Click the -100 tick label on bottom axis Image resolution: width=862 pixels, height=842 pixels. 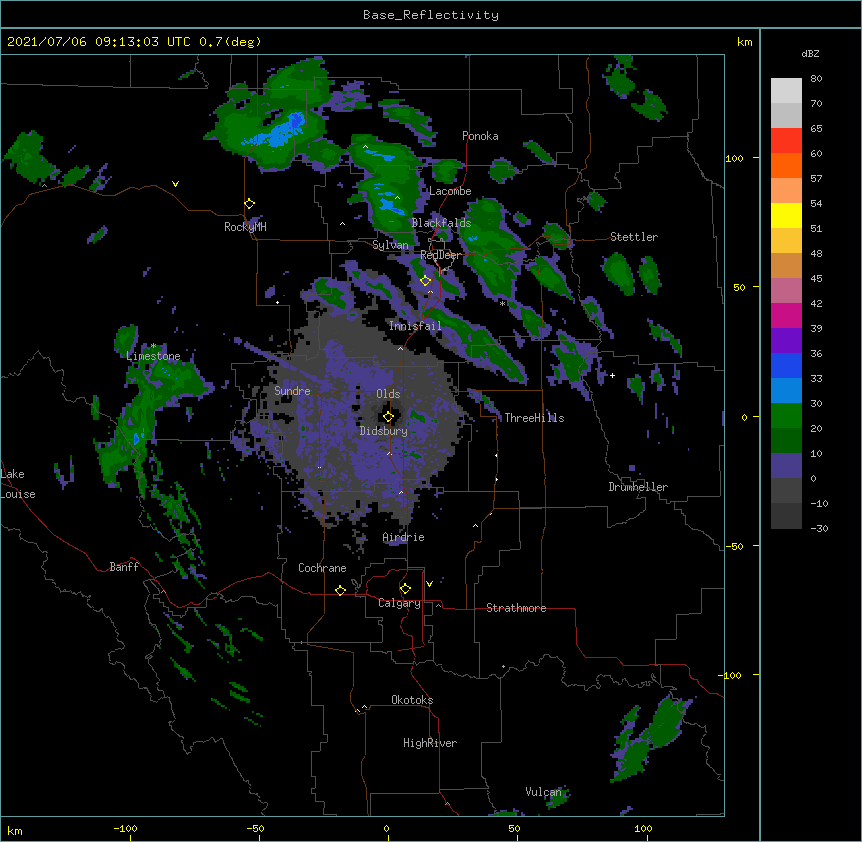click(126, 828)
